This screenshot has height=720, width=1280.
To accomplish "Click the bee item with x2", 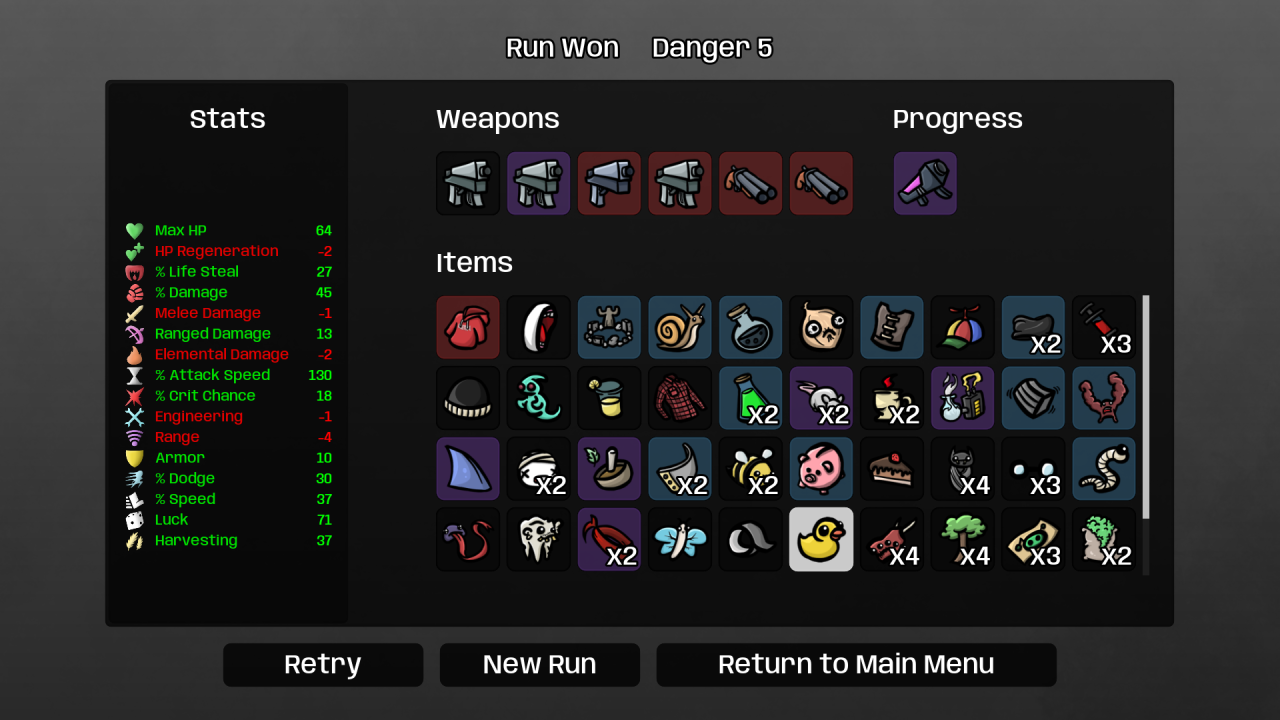I will click(x=750, y=468).
